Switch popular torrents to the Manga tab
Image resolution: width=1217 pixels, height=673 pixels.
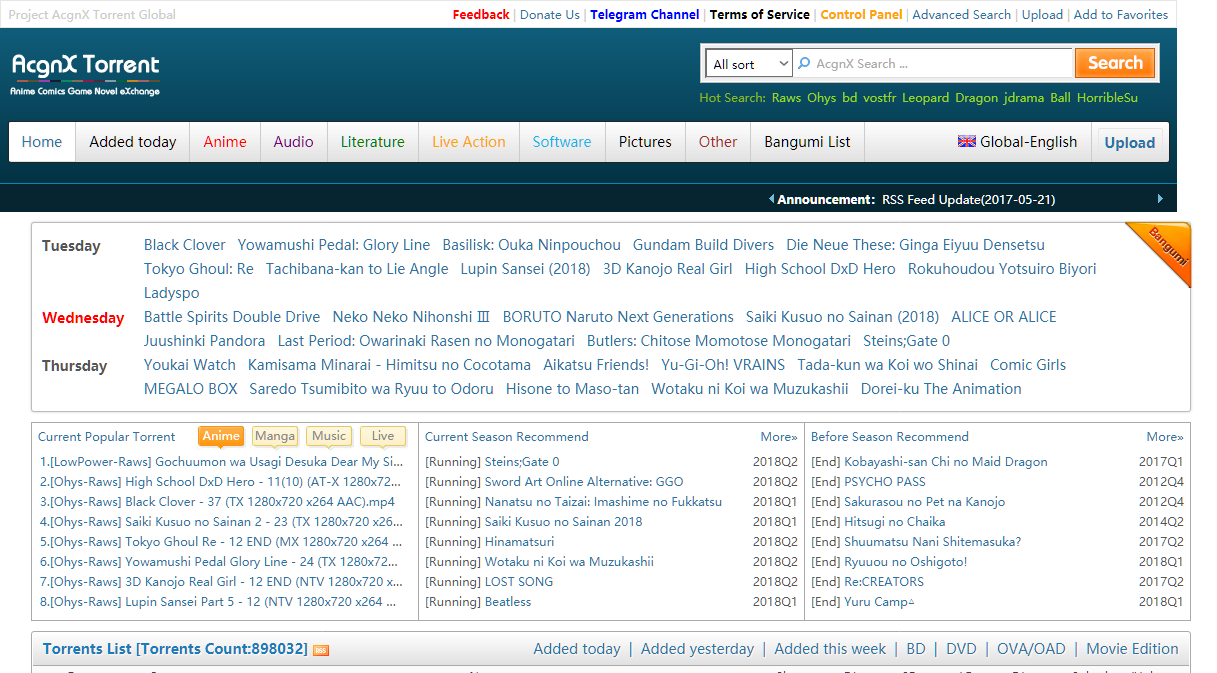(275, 436)
